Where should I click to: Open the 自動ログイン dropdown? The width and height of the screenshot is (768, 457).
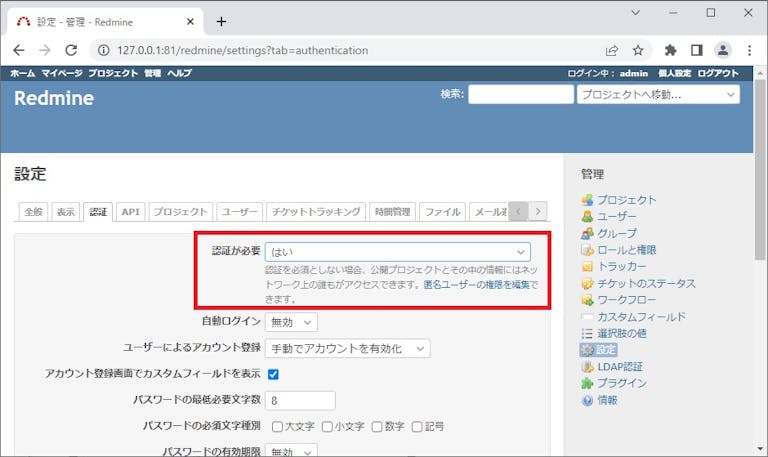(x=291, y=322)
